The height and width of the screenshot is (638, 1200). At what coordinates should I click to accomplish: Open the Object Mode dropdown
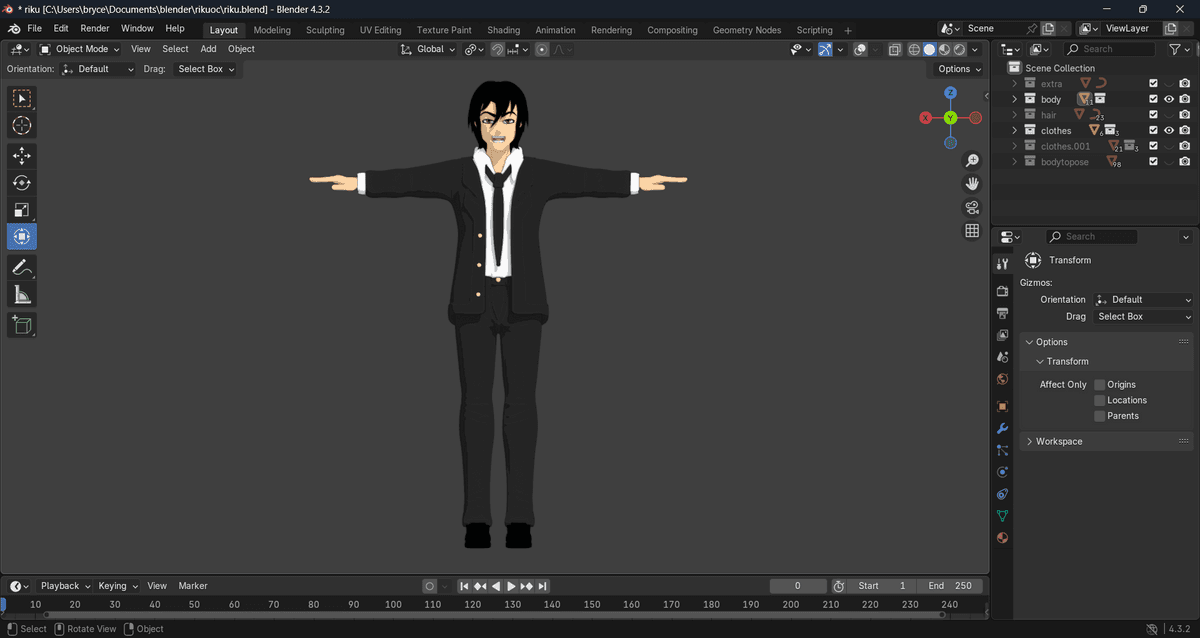79,49
